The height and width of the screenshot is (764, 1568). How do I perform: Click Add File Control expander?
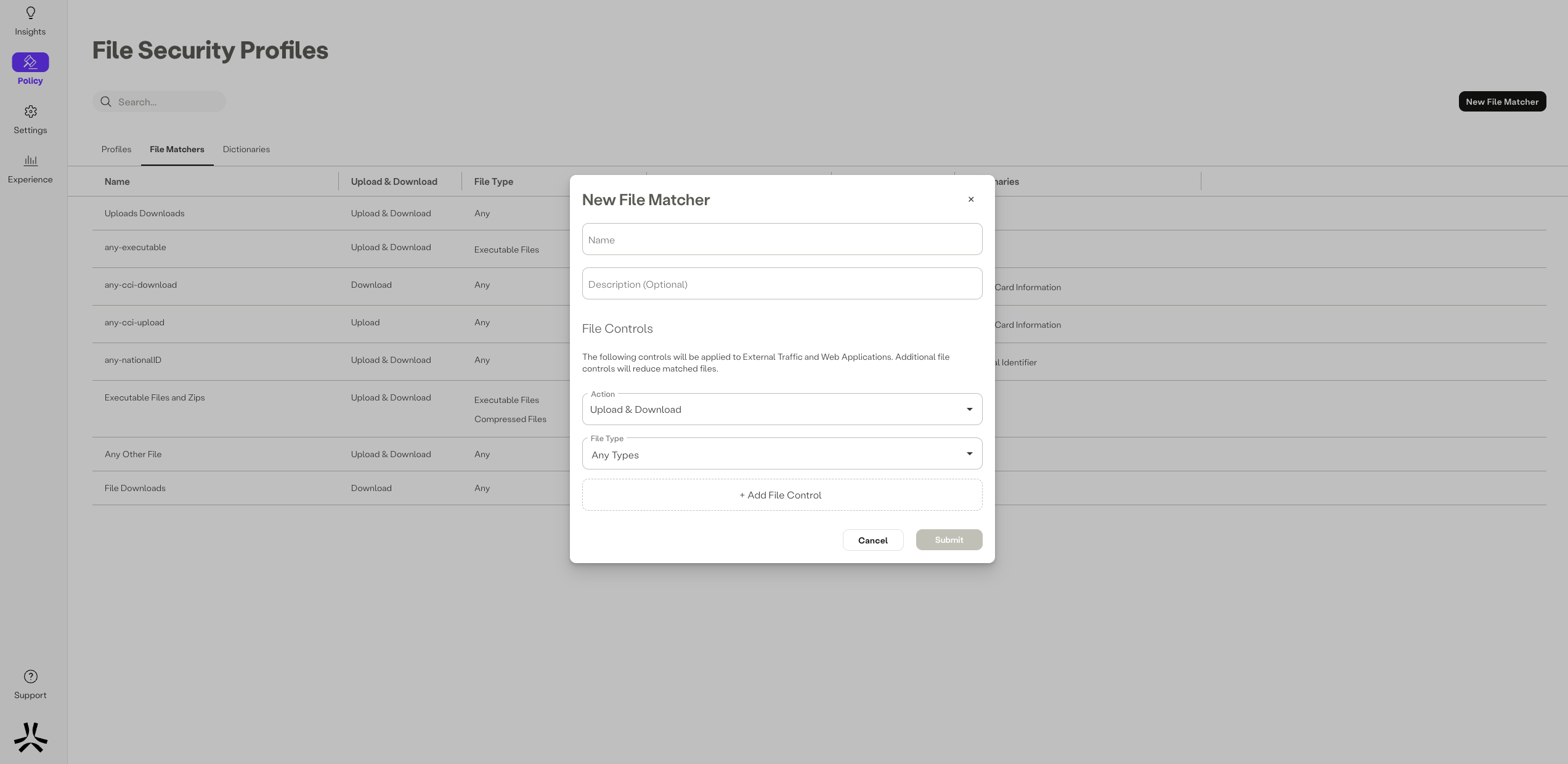782,495
